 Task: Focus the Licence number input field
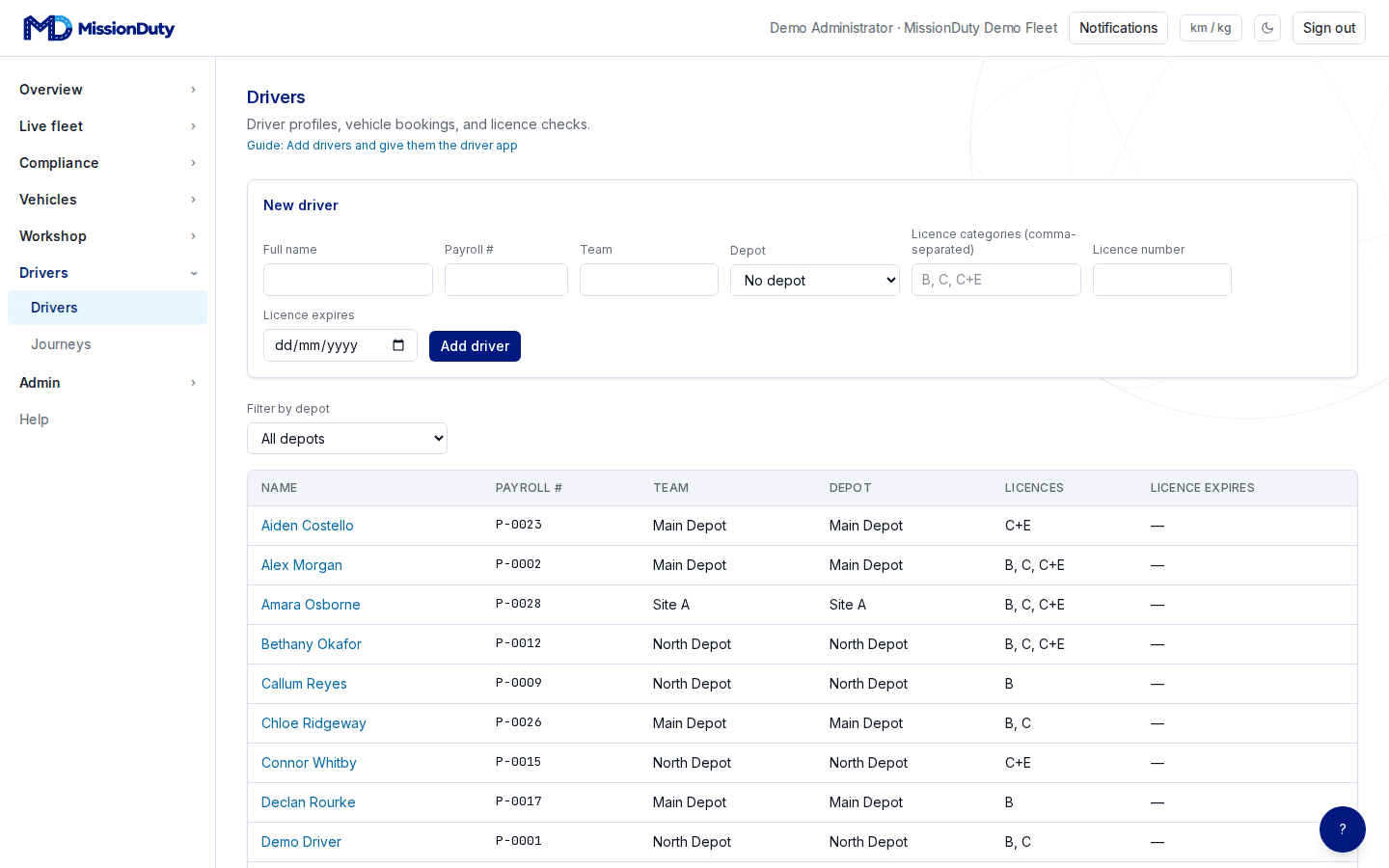[1162, 280]
